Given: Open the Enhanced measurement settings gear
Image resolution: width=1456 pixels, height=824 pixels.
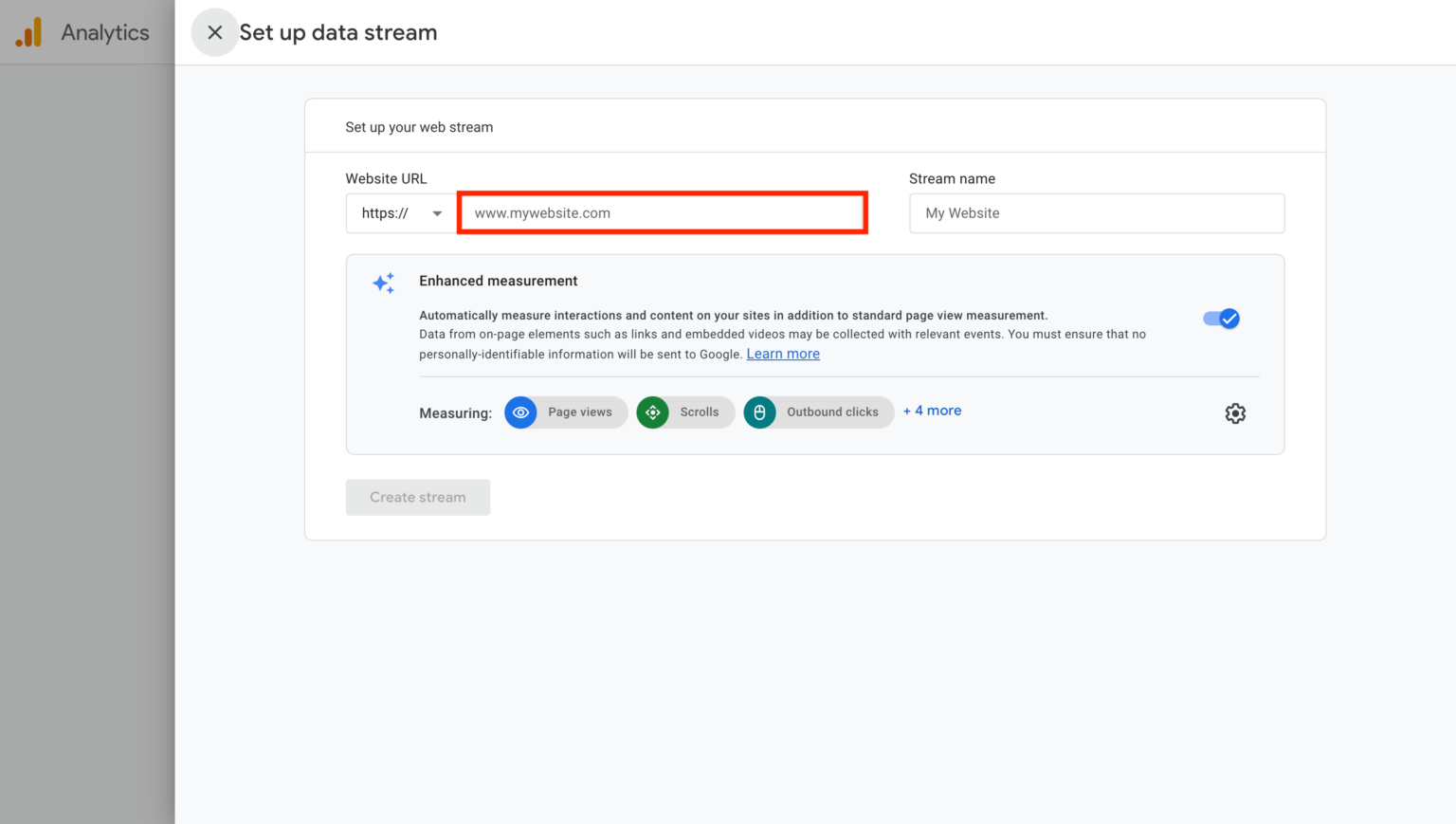Looking at the screenshot, I should tap(1235, 412).
